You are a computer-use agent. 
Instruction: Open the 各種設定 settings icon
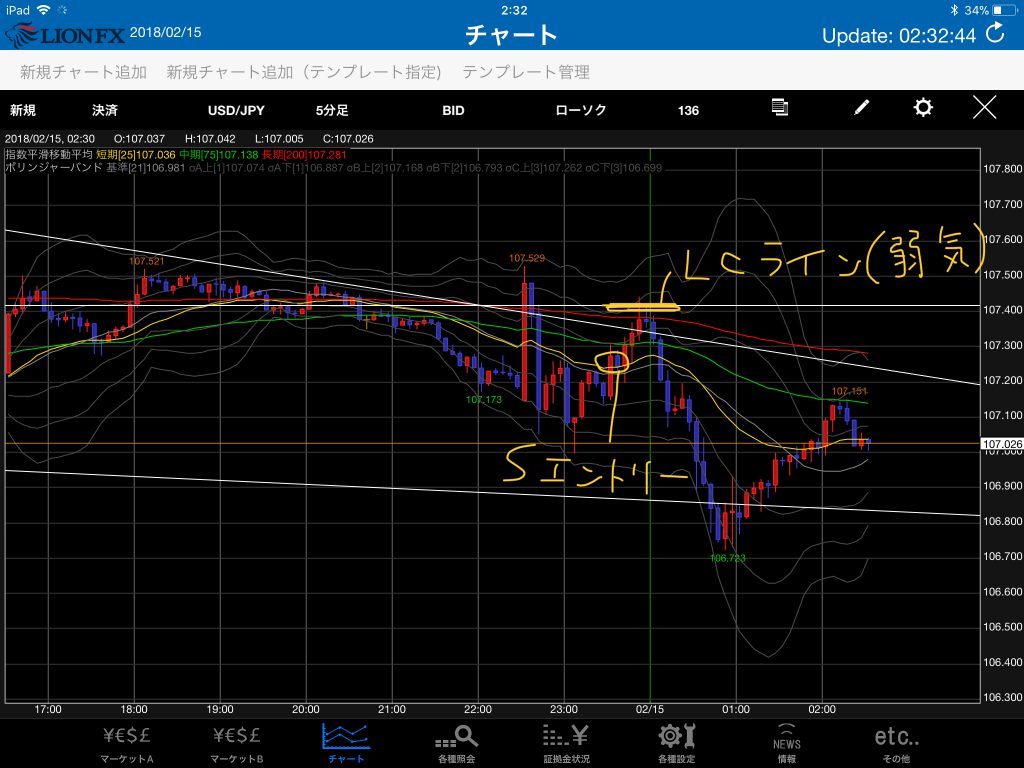point(677,743)
